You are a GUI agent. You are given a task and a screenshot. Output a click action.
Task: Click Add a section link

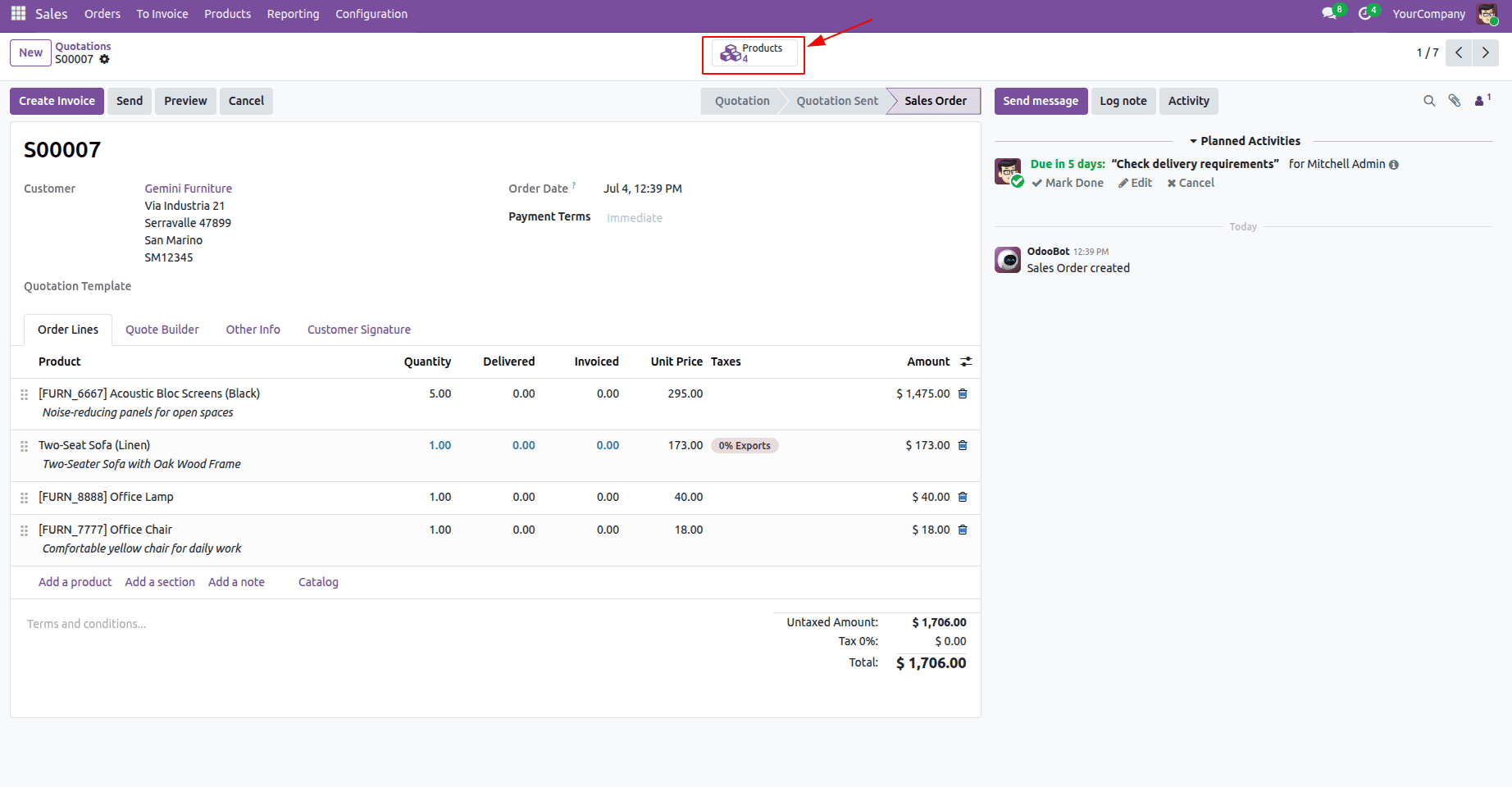[160, 582]
